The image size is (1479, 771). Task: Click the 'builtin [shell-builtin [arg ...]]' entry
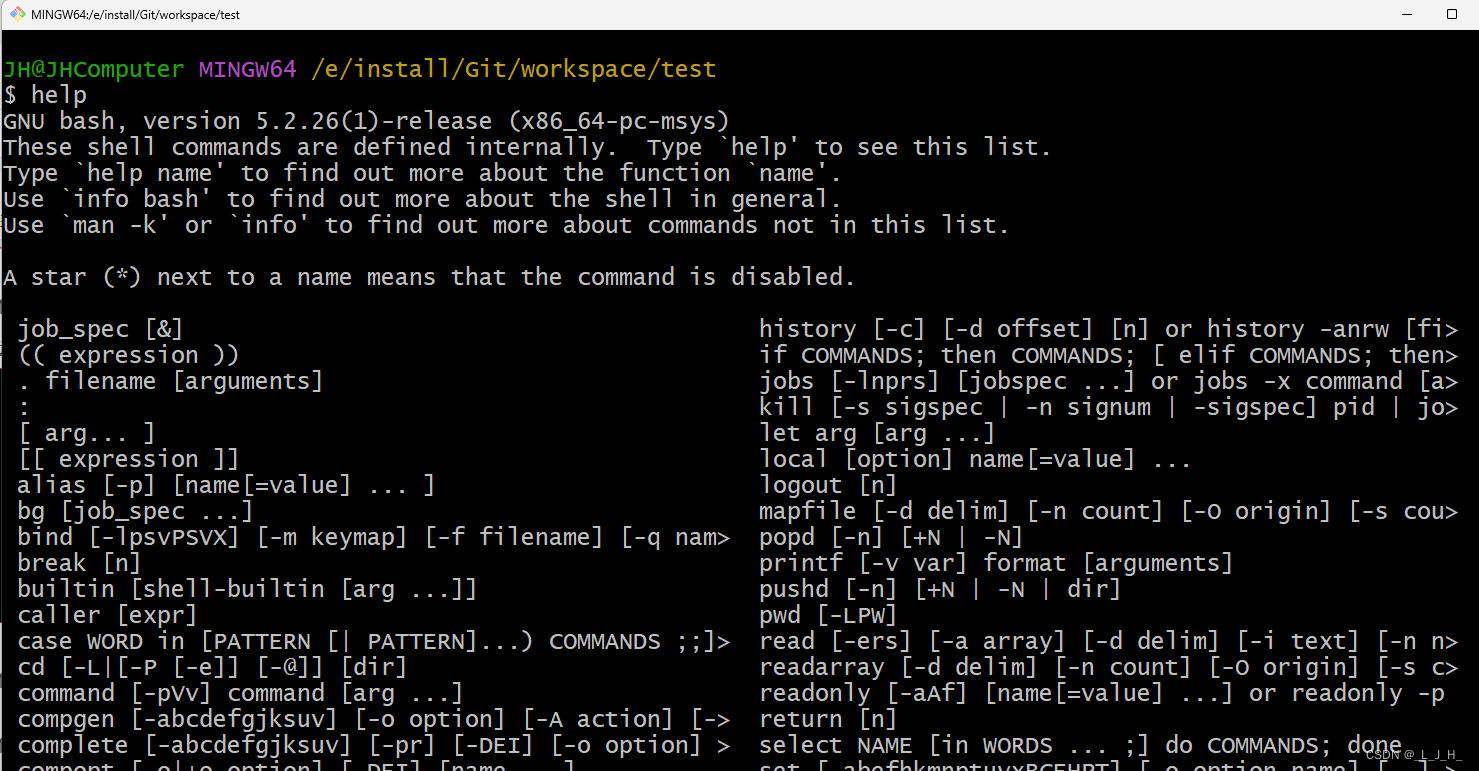click(247, 589)
